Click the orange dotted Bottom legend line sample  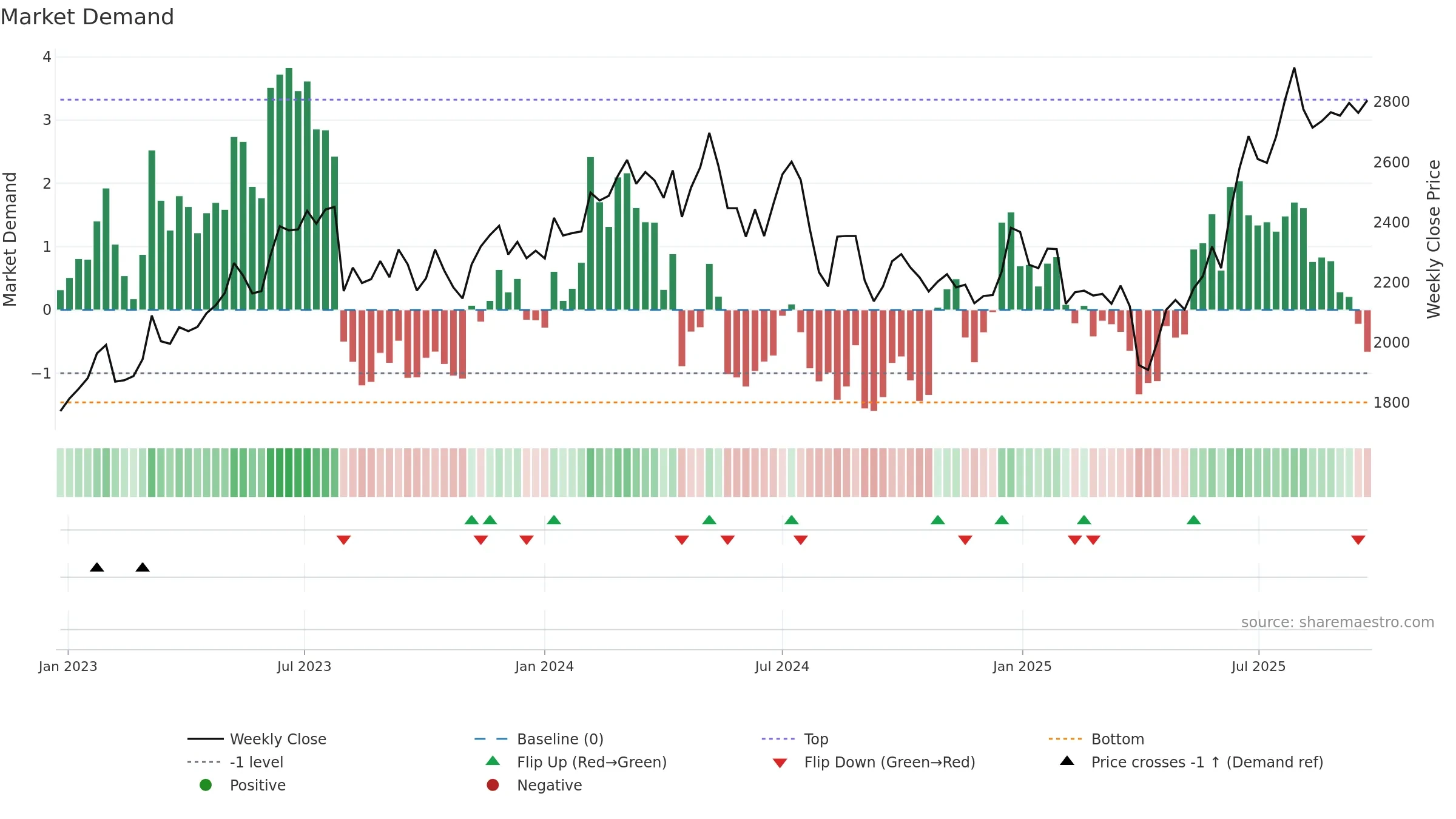click(1065, 739)
